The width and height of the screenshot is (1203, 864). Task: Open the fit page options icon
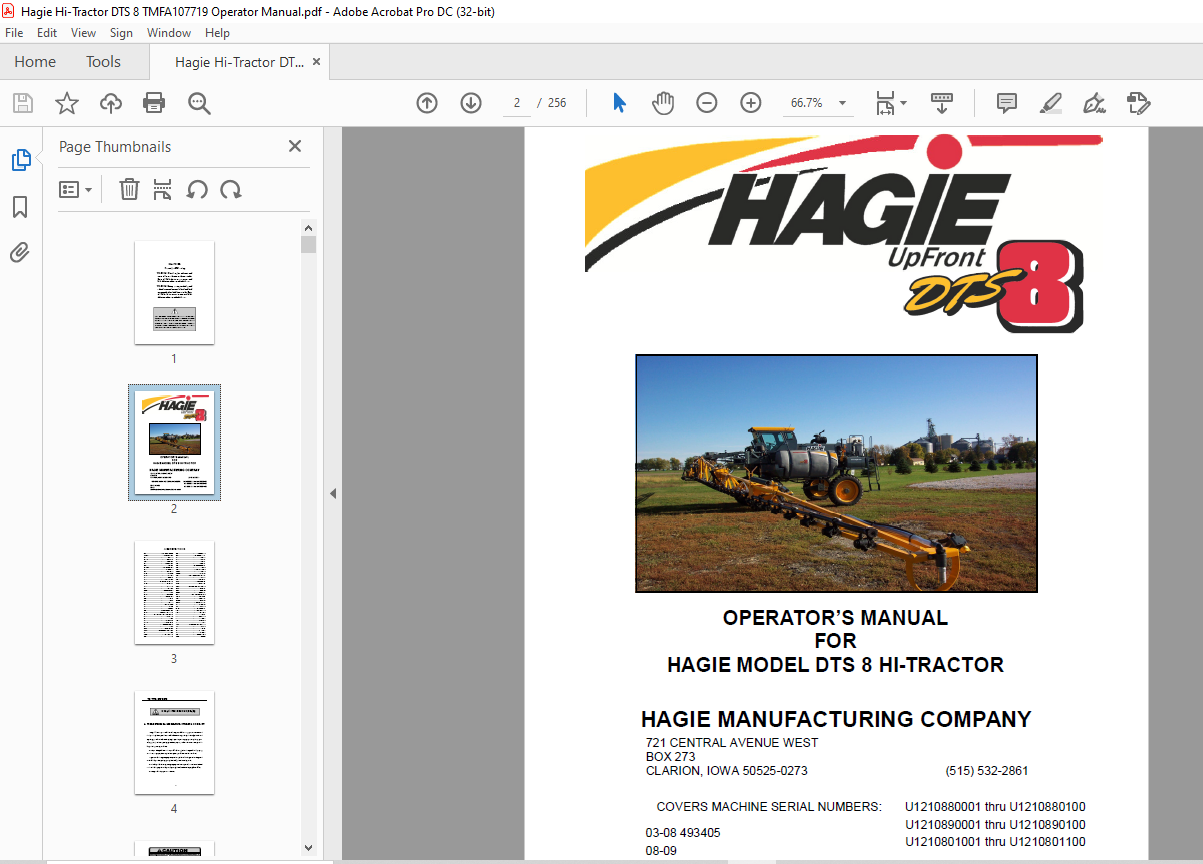886,103
